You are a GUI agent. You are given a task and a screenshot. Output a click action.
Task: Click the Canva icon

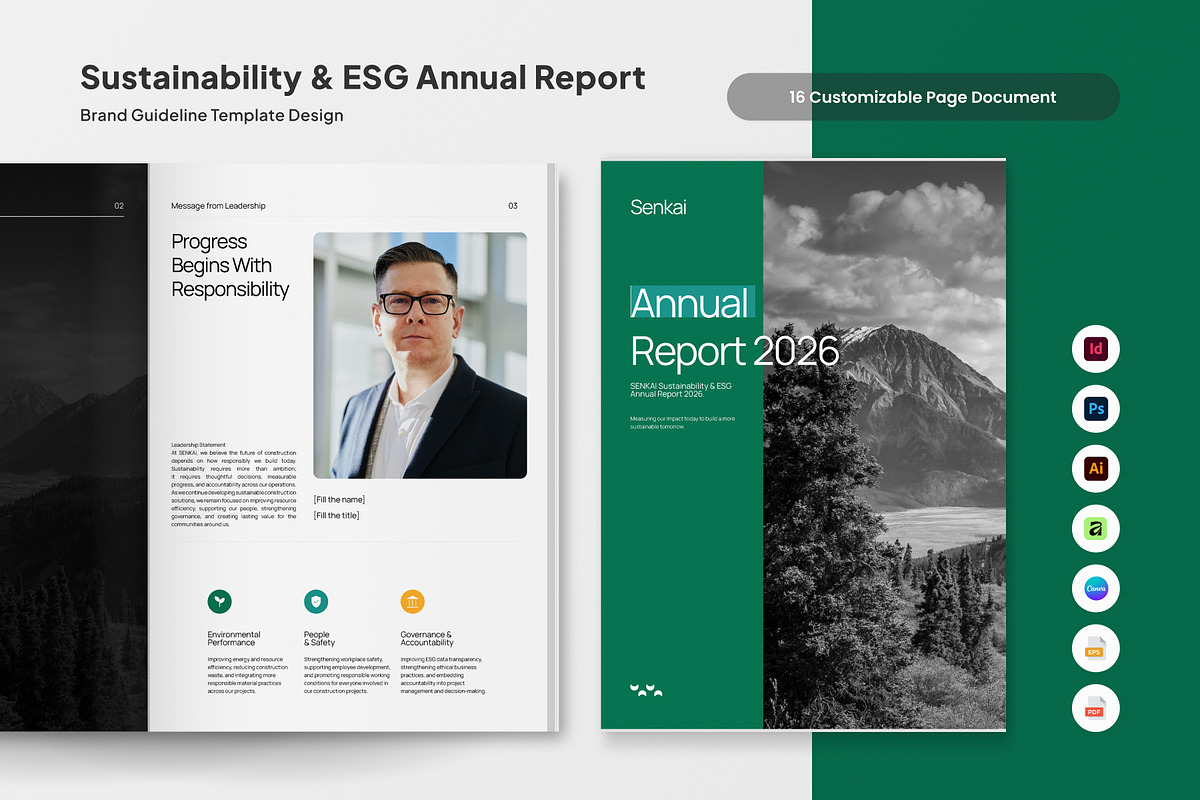coord(1095,589)
